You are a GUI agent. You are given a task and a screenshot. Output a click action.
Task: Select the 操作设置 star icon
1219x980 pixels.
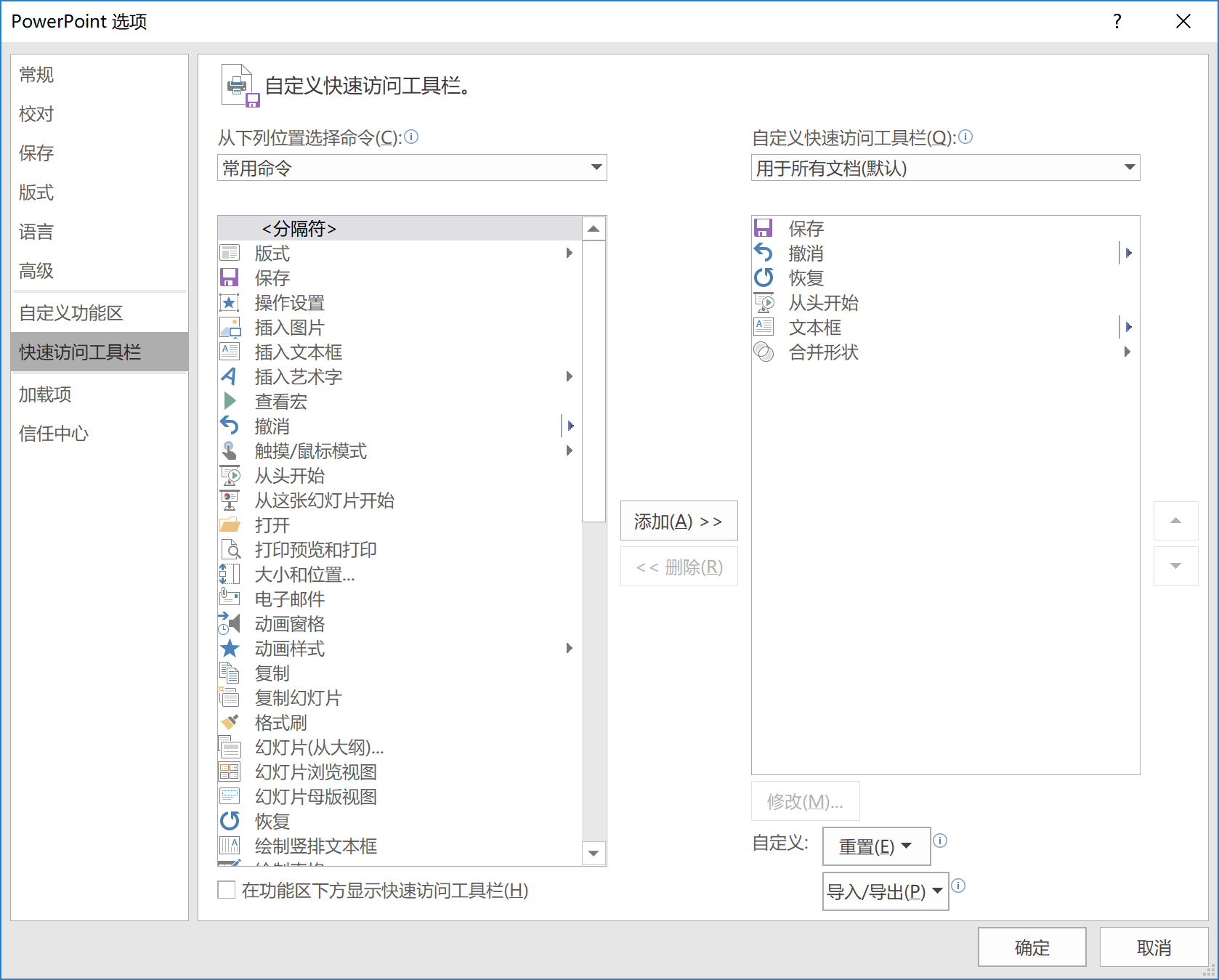click(230, 302)
